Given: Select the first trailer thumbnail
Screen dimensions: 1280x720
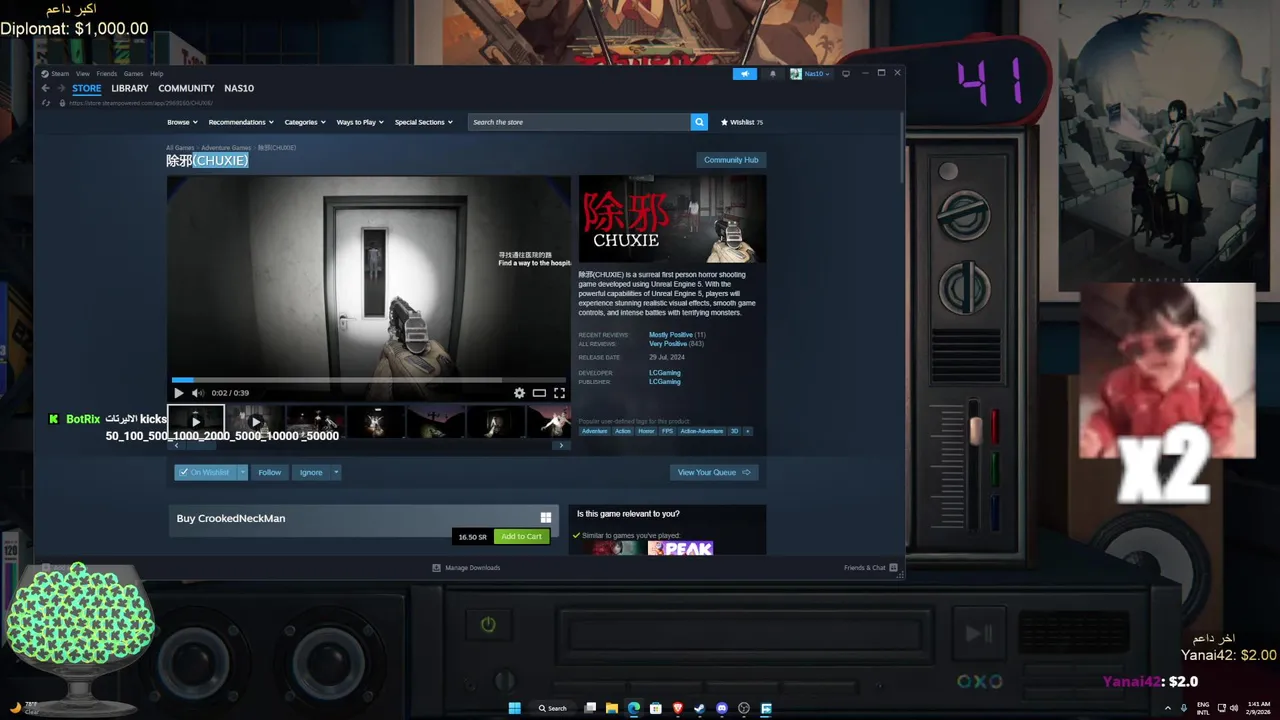Looking at the screenshot, I should [196, 421].
